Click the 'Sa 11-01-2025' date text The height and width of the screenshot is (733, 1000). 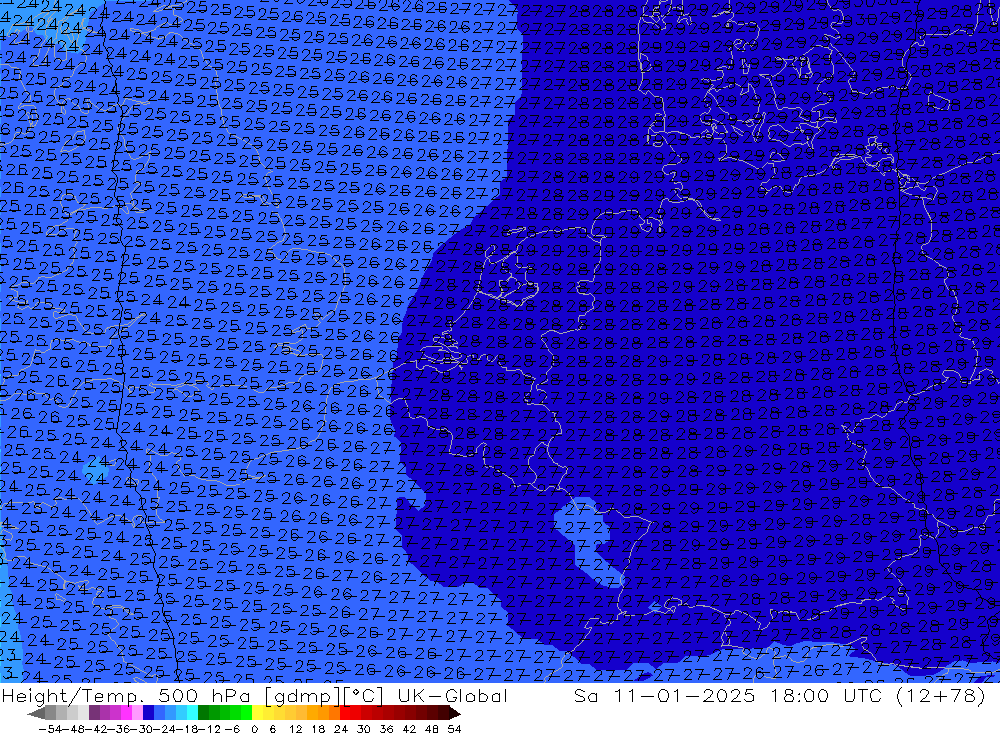(x=664, y=695)
